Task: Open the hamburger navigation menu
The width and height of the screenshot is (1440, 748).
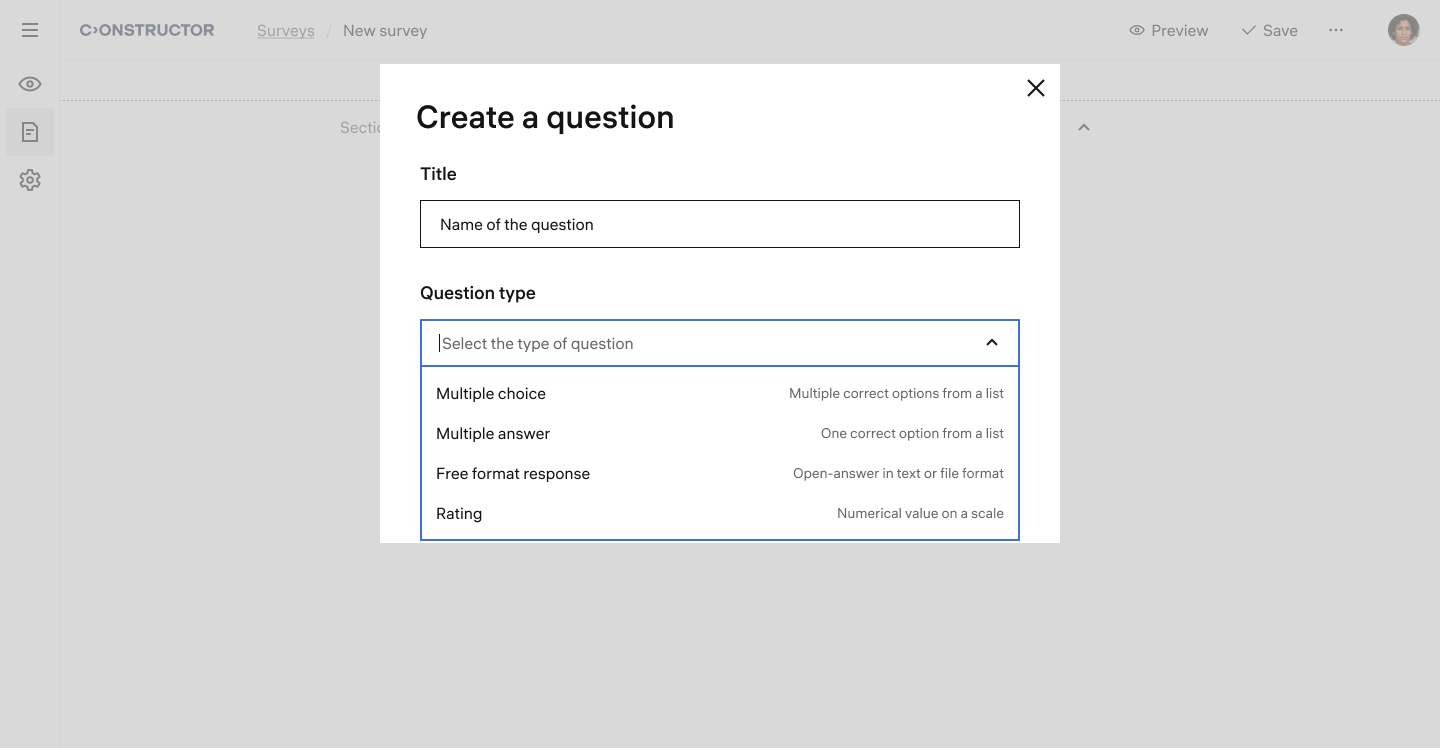Action: tap(30, 30)
